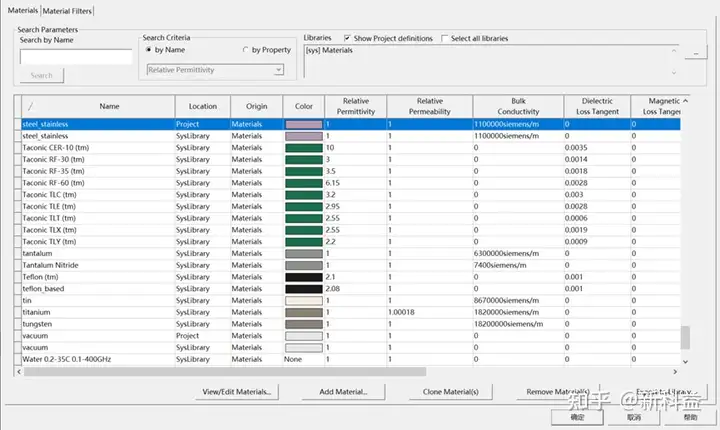Click the libraries list down arrow
This screenshot has width=720, height=430.
674,73
